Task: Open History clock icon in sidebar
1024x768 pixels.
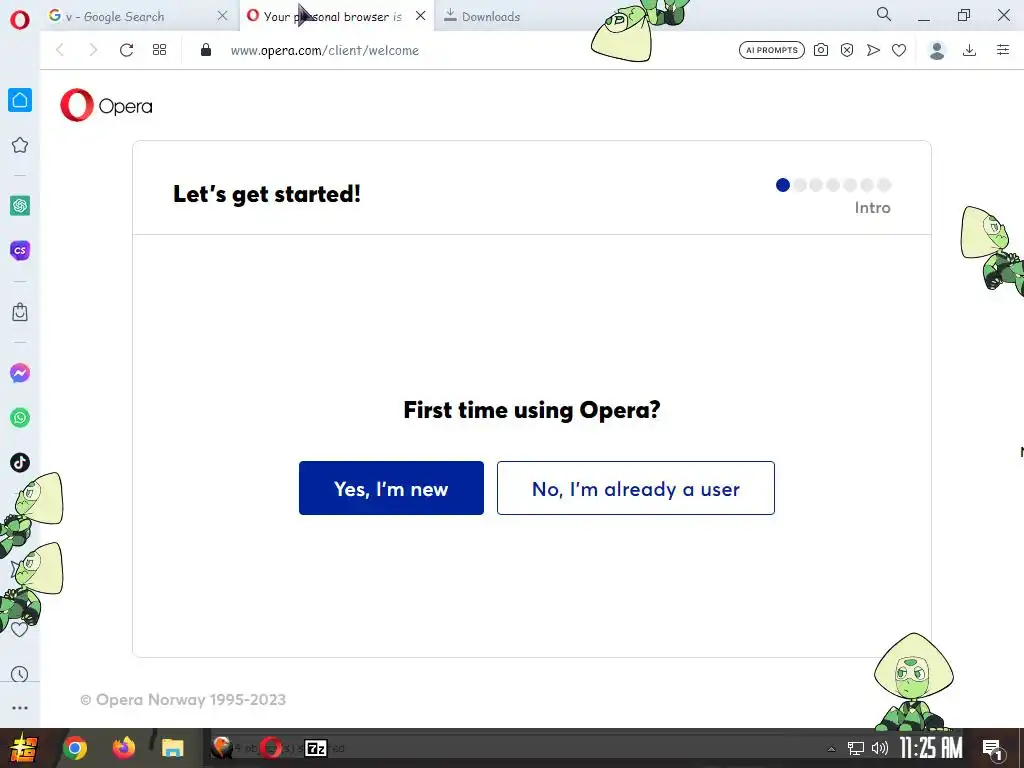Action: [x=20, y=674]
